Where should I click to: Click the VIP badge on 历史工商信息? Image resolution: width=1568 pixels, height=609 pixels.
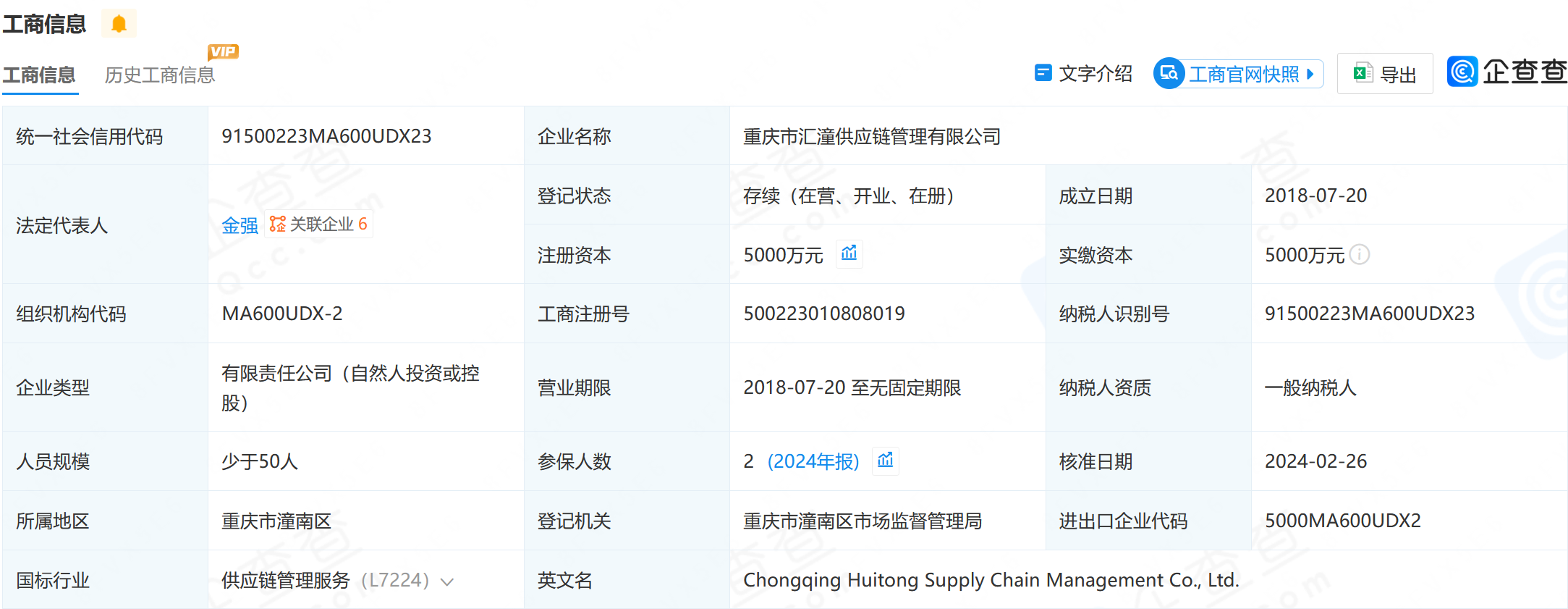coord(223,51)
